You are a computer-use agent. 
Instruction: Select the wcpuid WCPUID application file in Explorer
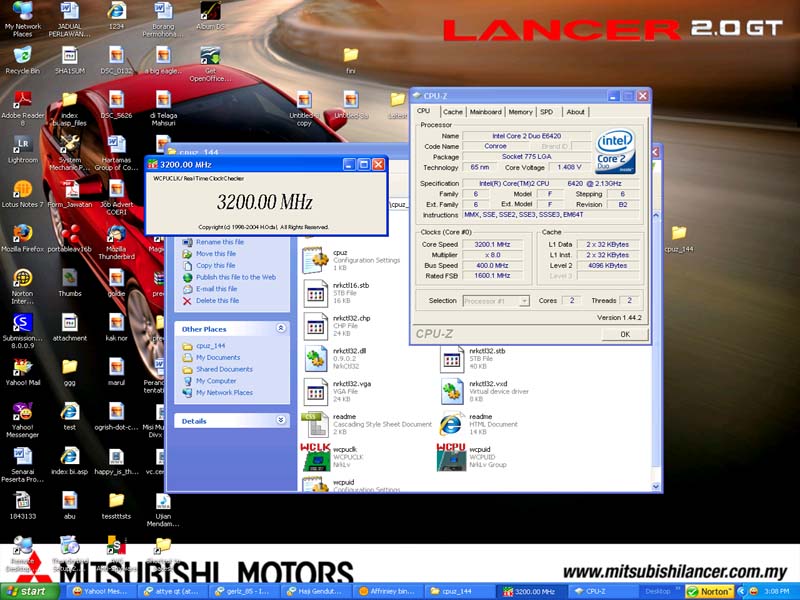pos(472,457)
